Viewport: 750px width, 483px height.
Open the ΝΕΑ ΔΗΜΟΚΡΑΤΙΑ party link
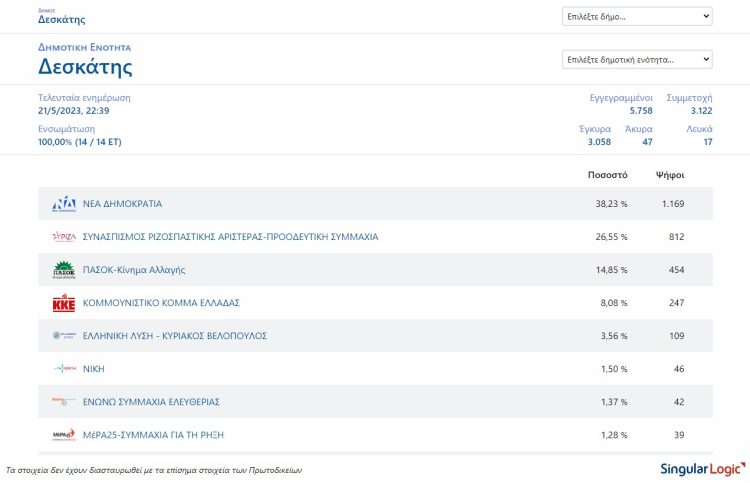click(122, 204)
